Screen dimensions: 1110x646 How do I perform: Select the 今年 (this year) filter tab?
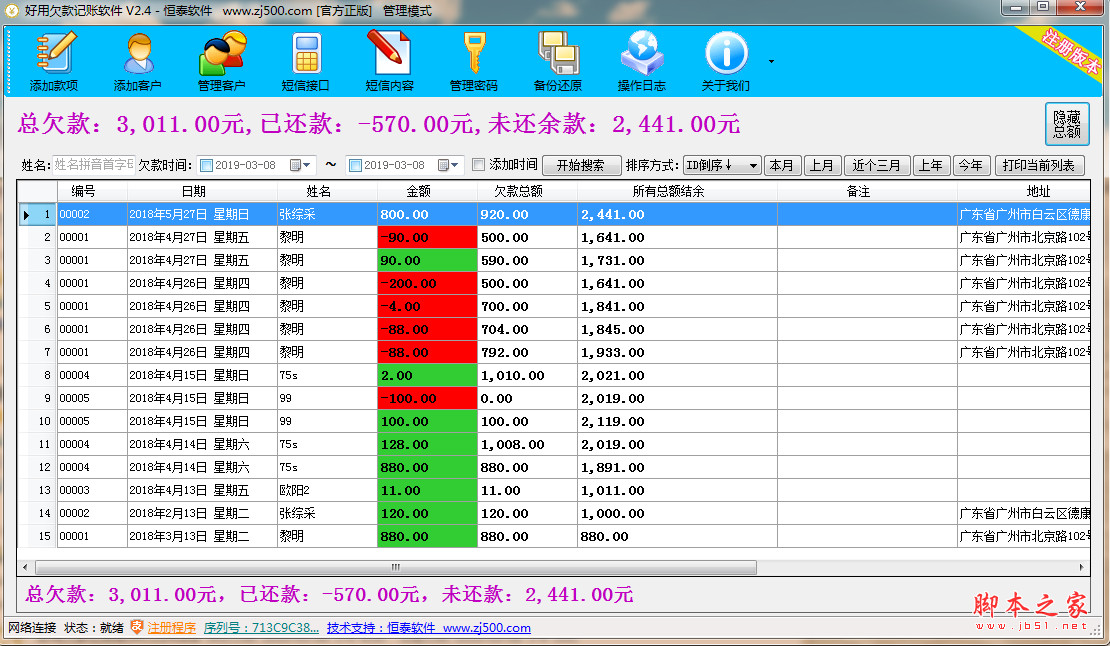click(970, 164)
